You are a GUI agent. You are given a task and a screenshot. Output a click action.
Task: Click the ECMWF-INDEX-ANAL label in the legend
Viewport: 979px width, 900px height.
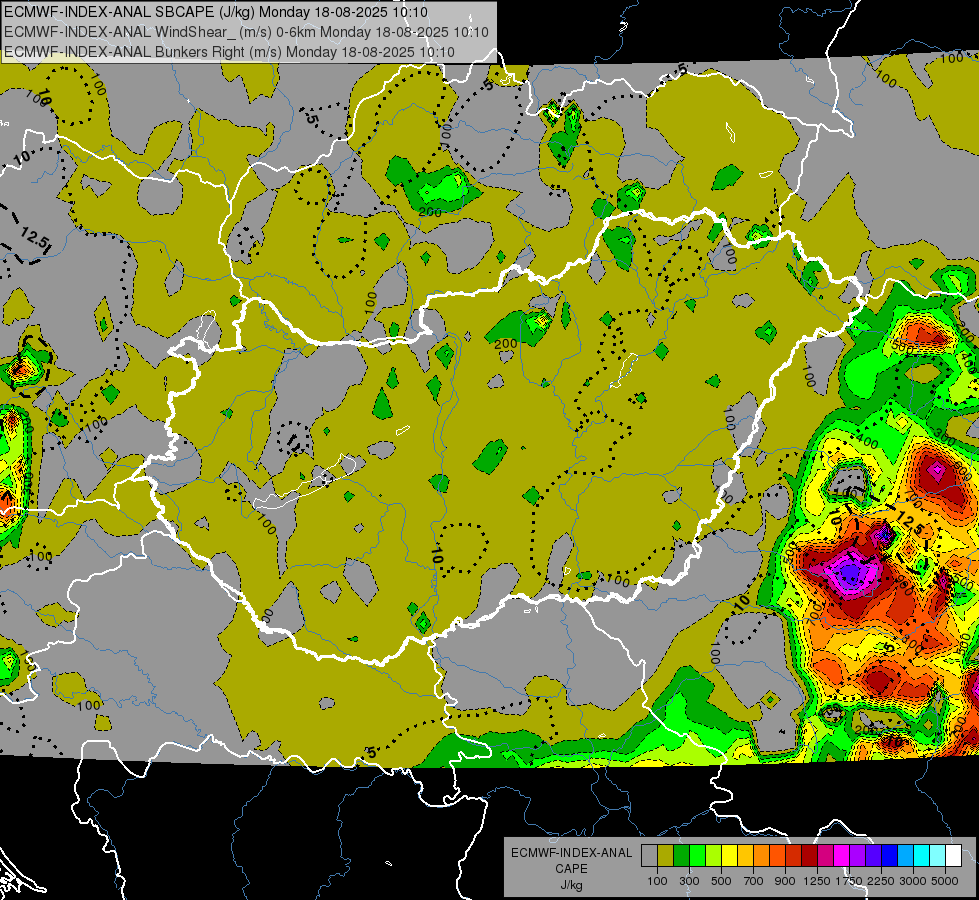571,853
